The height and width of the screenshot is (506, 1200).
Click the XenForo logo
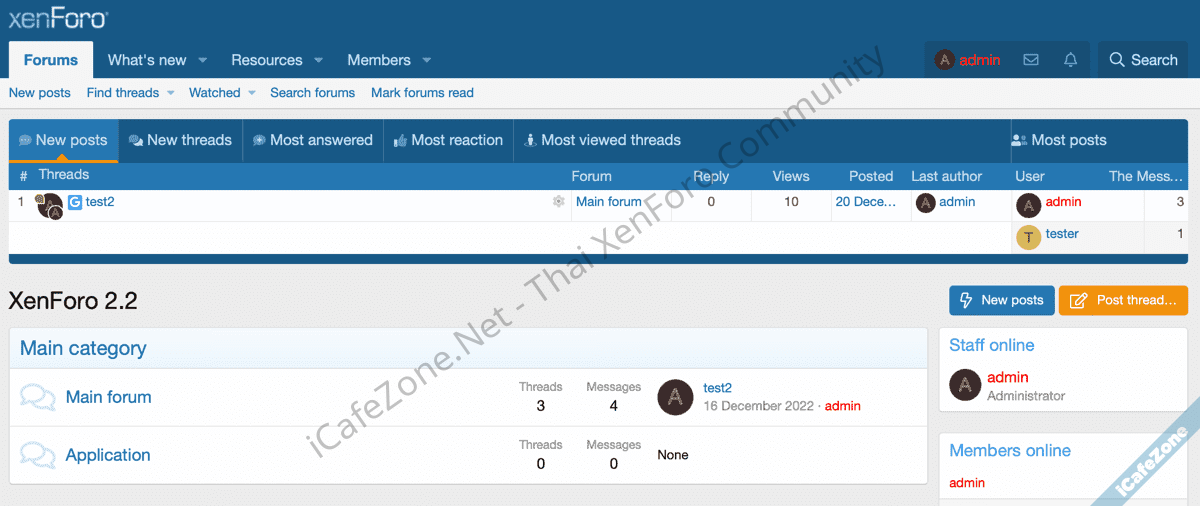pos(58,19)
